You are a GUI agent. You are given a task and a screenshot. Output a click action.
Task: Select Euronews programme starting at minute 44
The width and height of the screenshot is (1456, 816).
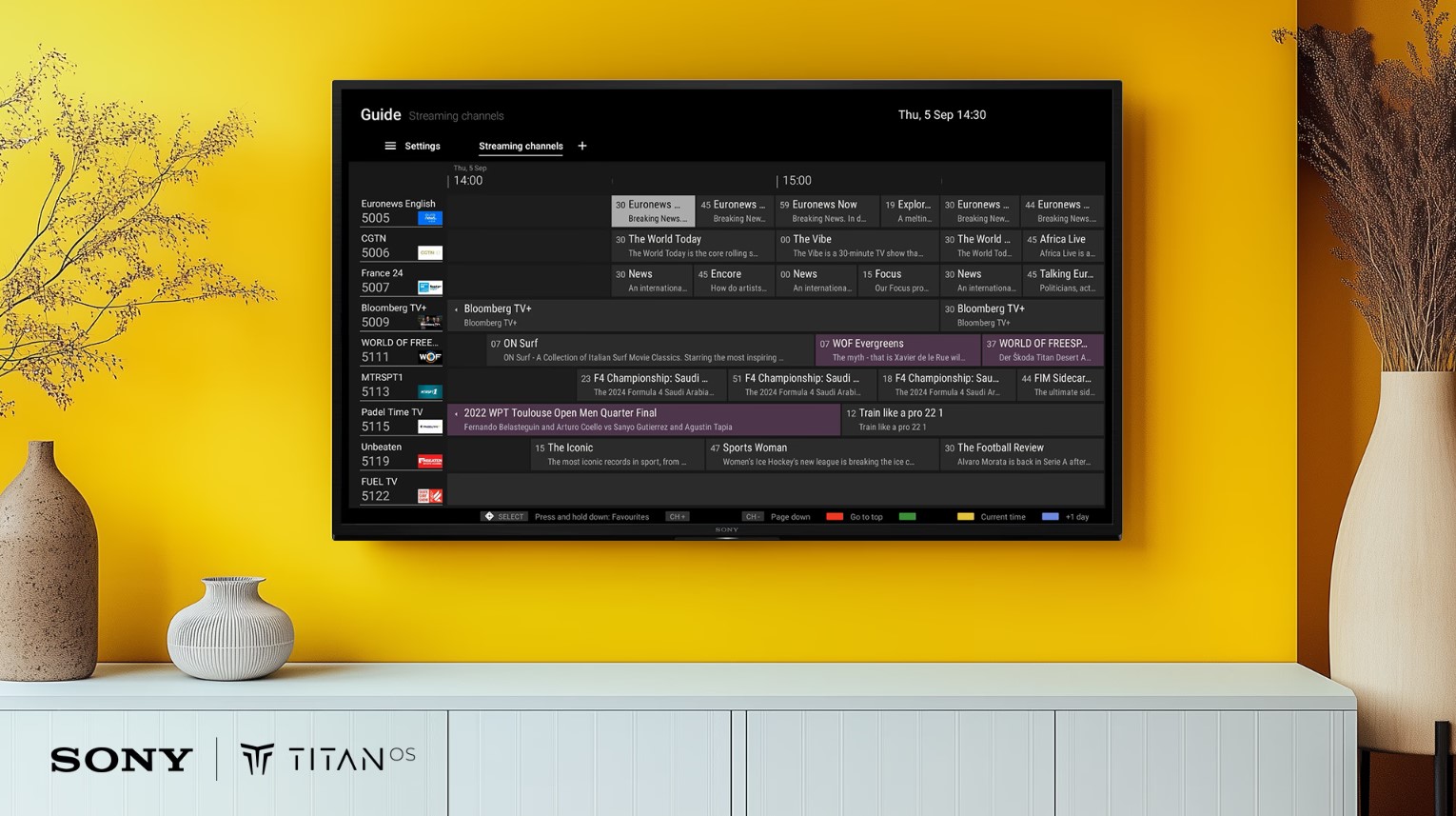[x=1062, y=211]
